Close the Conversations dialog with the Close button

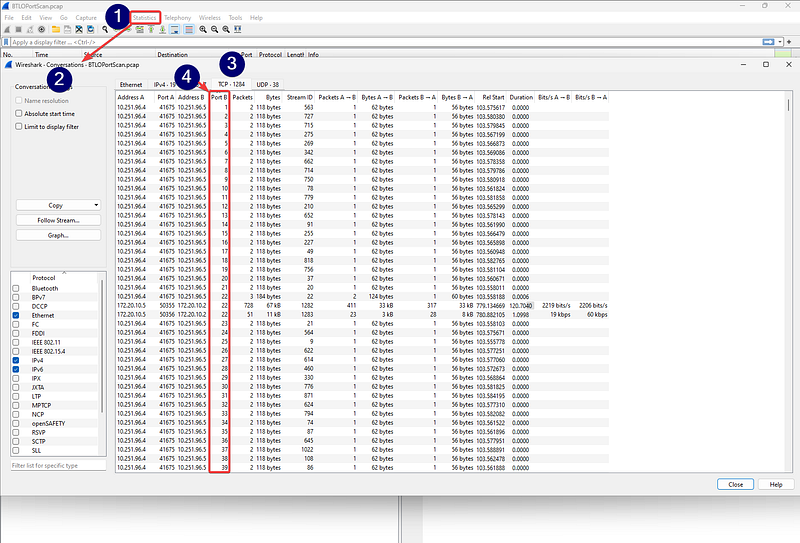[735, 484]
